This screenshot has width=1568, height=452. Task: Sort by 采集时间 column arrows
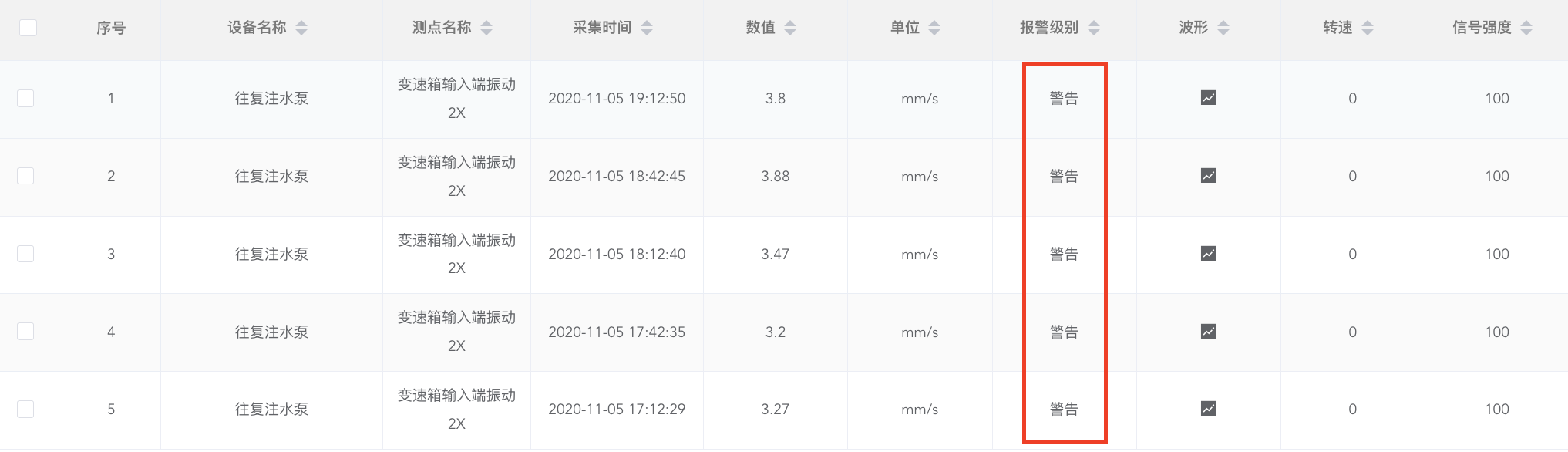pos(647,28)
